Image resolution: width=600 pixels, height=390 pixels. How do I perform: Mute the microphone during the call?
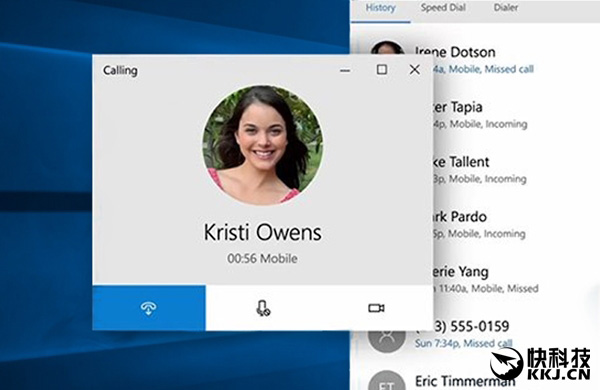(x=263, y=308)
